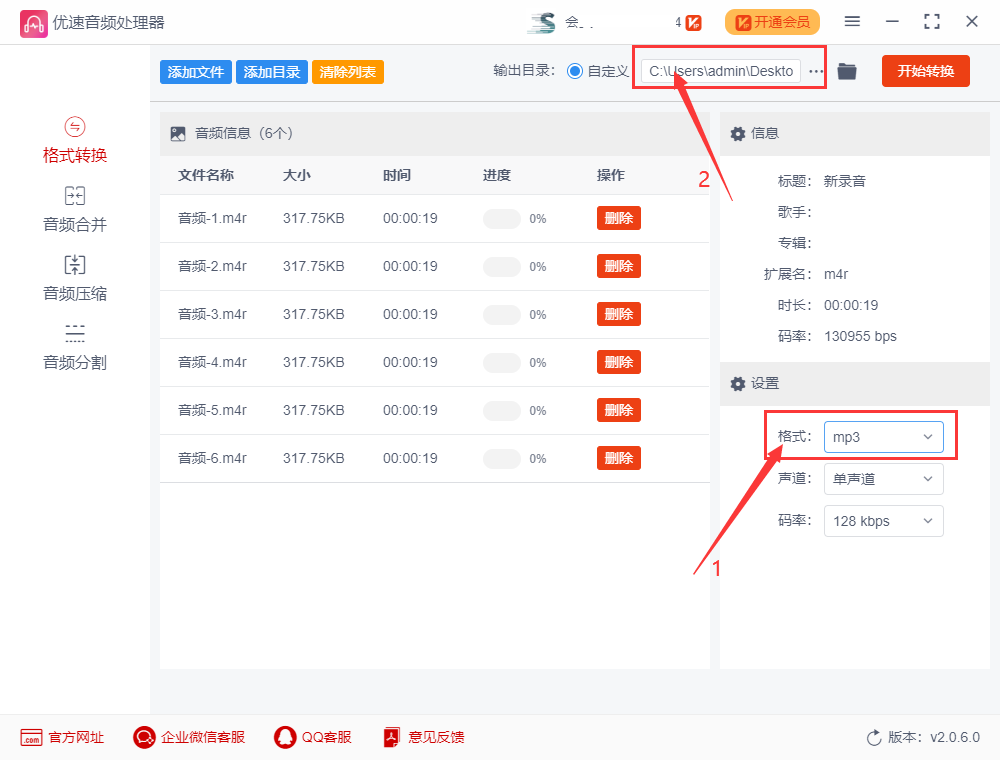Click the 意见反馈 feedback icon
The height and width of the screenshot is (760, 1000).
(392, 738)
